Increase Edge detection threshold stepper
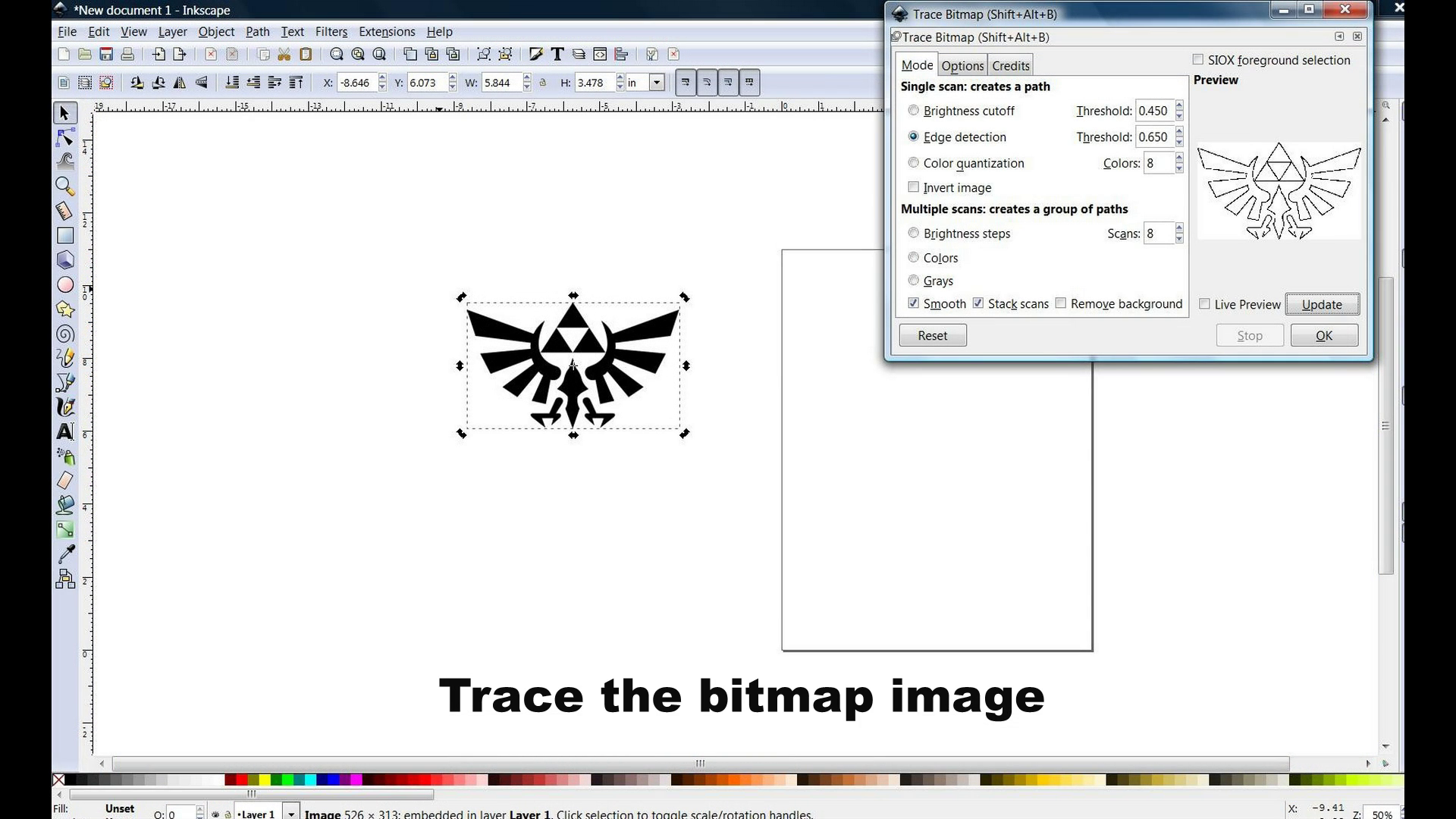 pyautogui.click(x=1179, y=132)
